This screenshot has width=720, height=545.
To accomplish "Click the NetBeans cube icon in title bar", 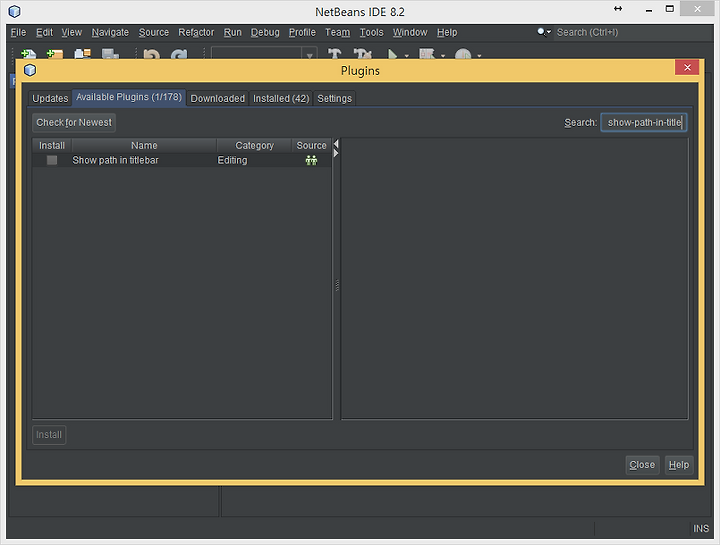I will [x=15, y=11].
